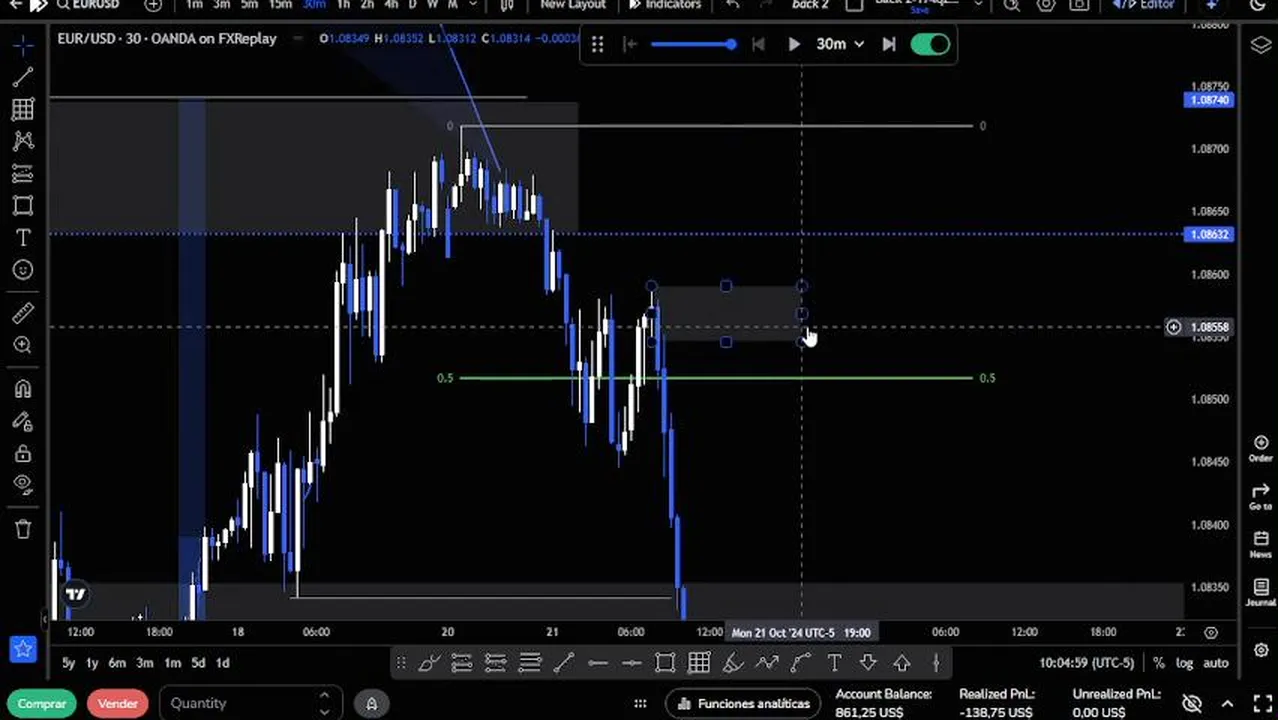1278x720 pixels.
Task: Select the rectangle tool in bottom favorites bar
Action: click(x=665, y=662)
